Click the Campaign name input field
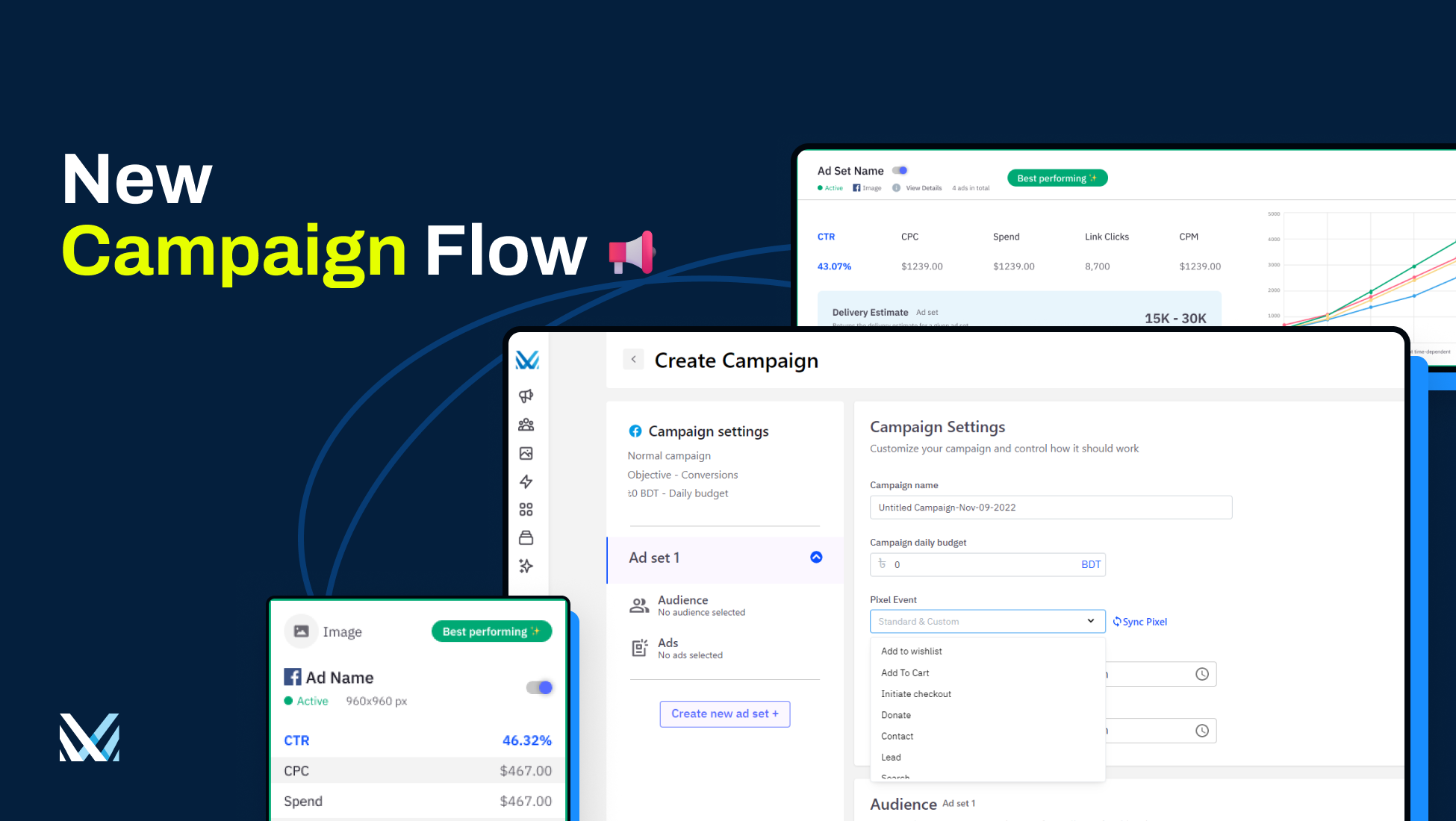This screenshot has width=1456, height=821. [x=1051, y=508]
